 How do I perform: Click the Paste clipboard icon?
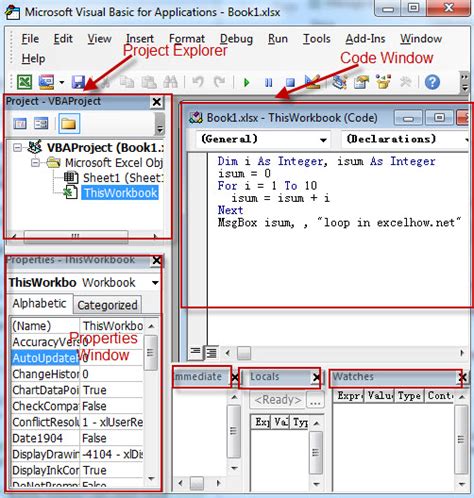tap(149, 82)
